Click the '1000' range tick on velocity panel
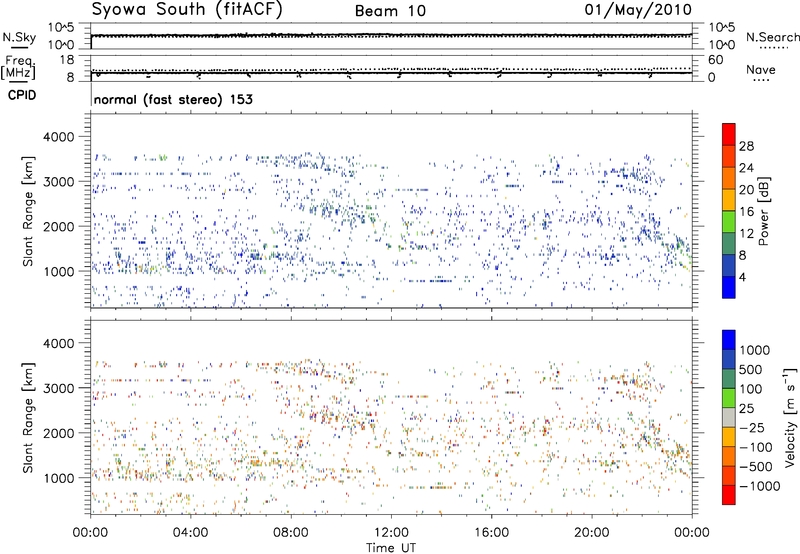The width and height of the screenshot is (800, 554). pyautogui.click(x=59, y=478)
